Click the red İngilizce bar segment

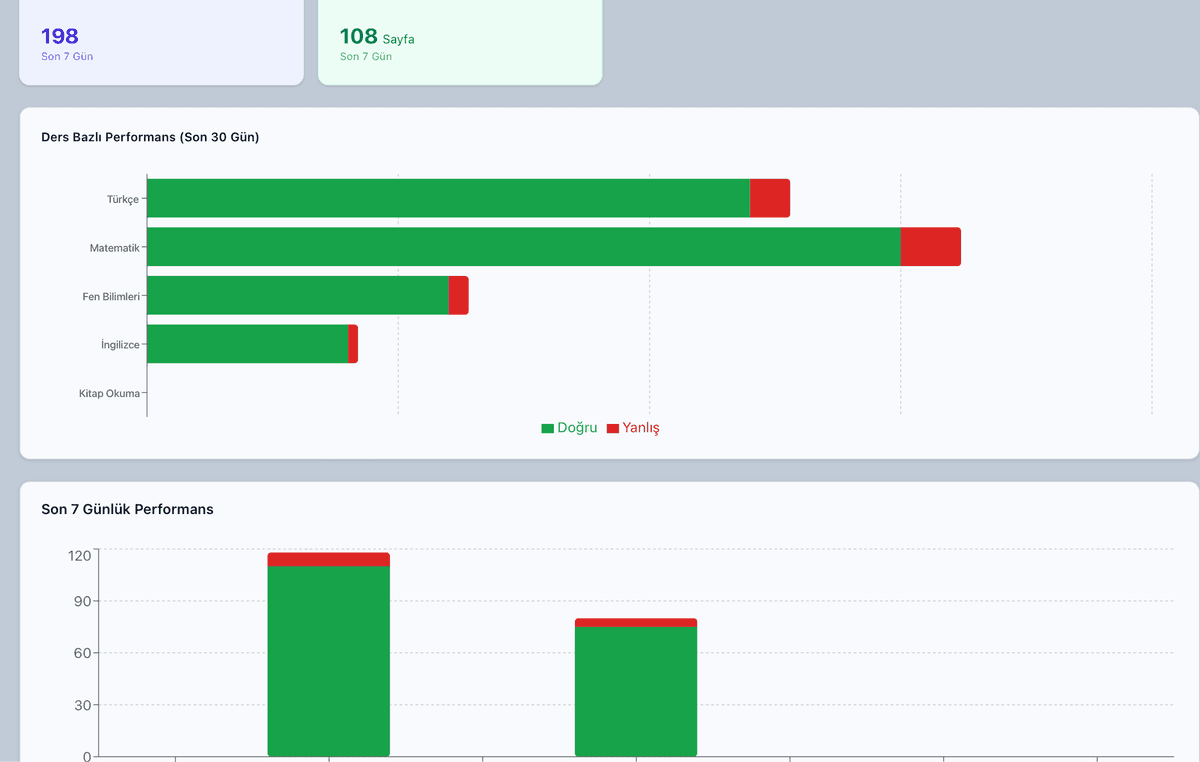[353, 344]
